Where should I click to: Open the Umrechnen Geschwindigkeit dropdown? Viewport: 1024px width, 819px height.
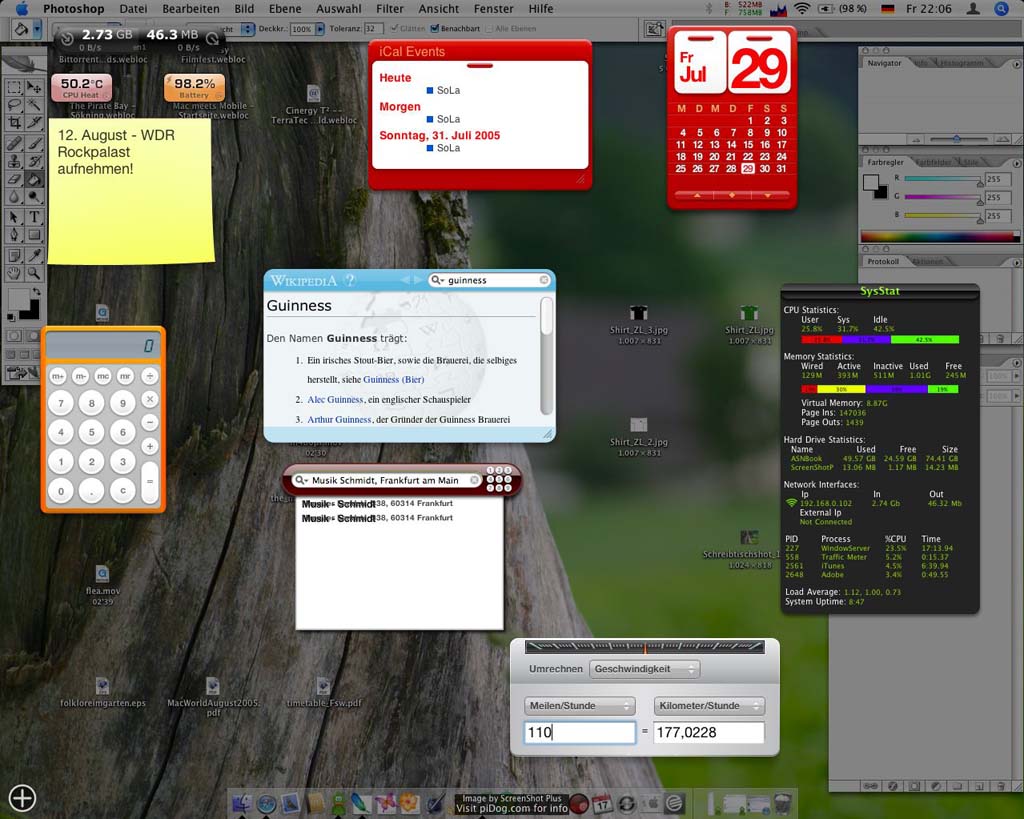pos(645,669)
